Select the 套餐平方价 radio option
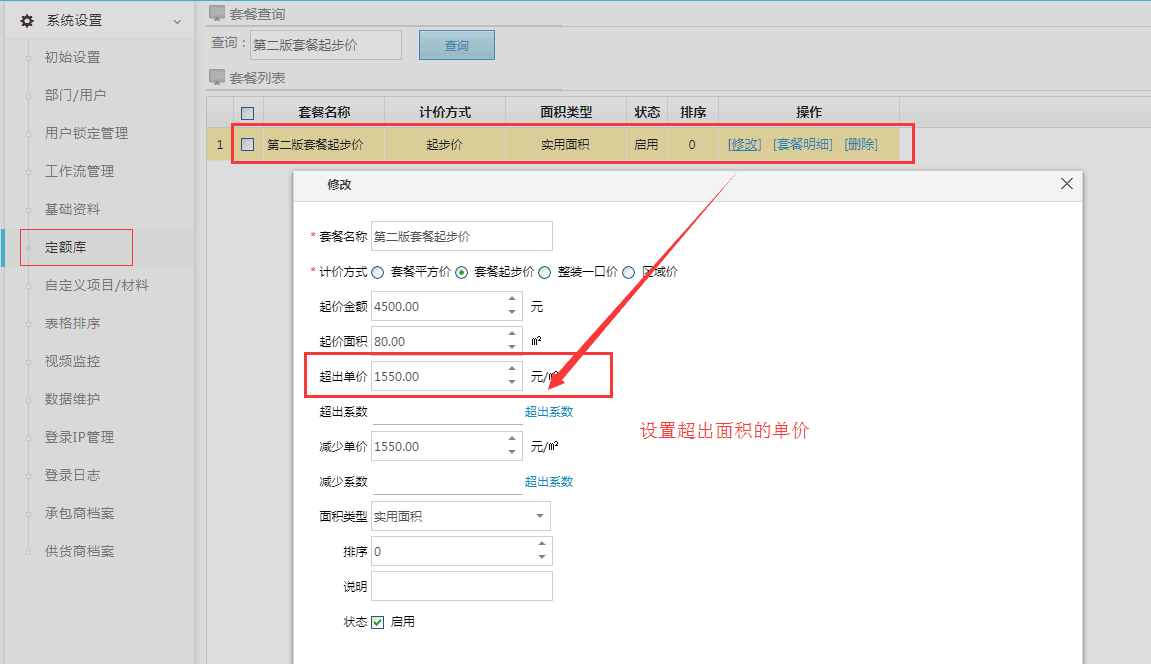1151x664 pixels. pyautogui.click(x=377, y=272)
